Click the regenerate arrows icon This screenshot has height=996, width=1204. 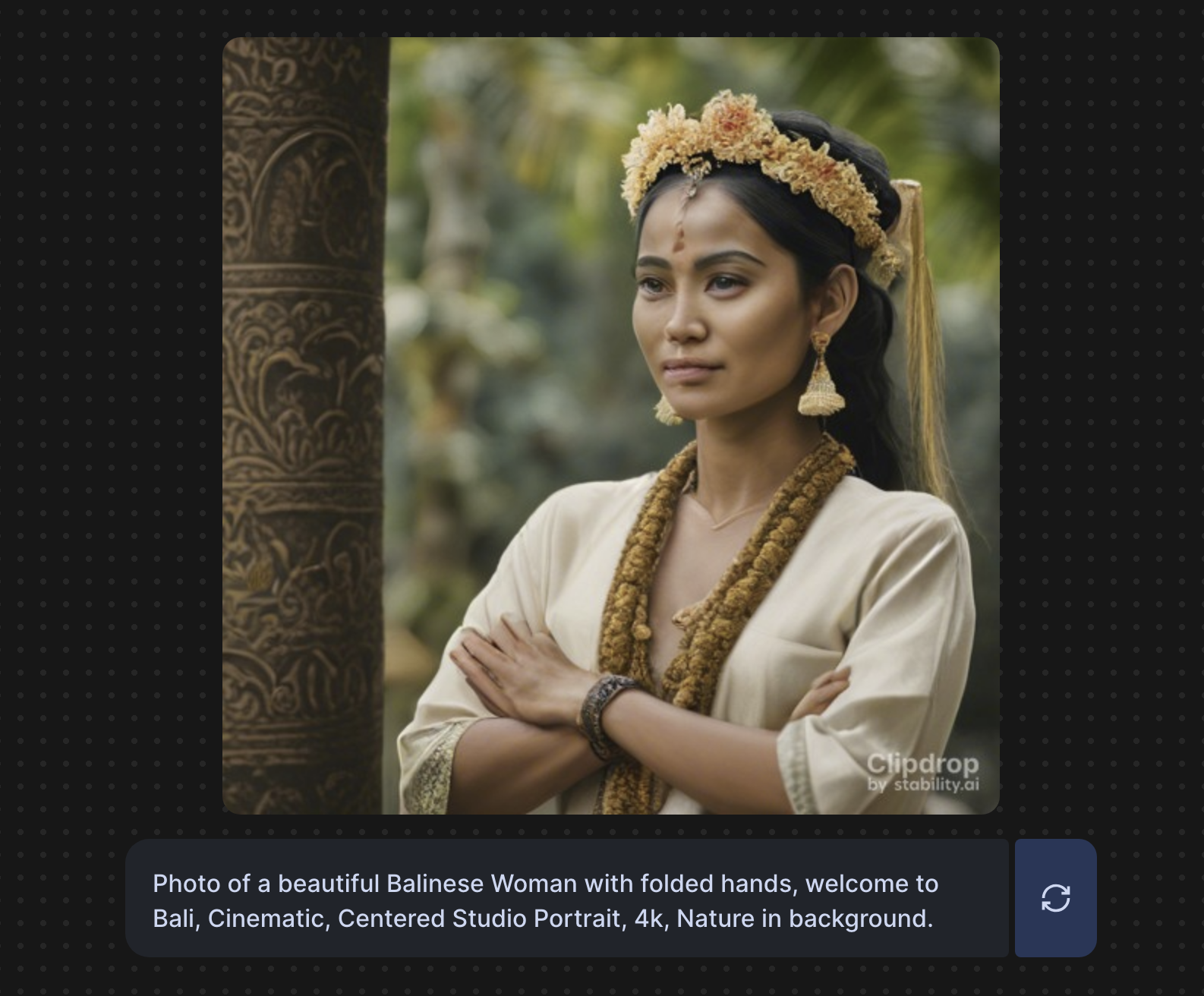click(1055, 898)
